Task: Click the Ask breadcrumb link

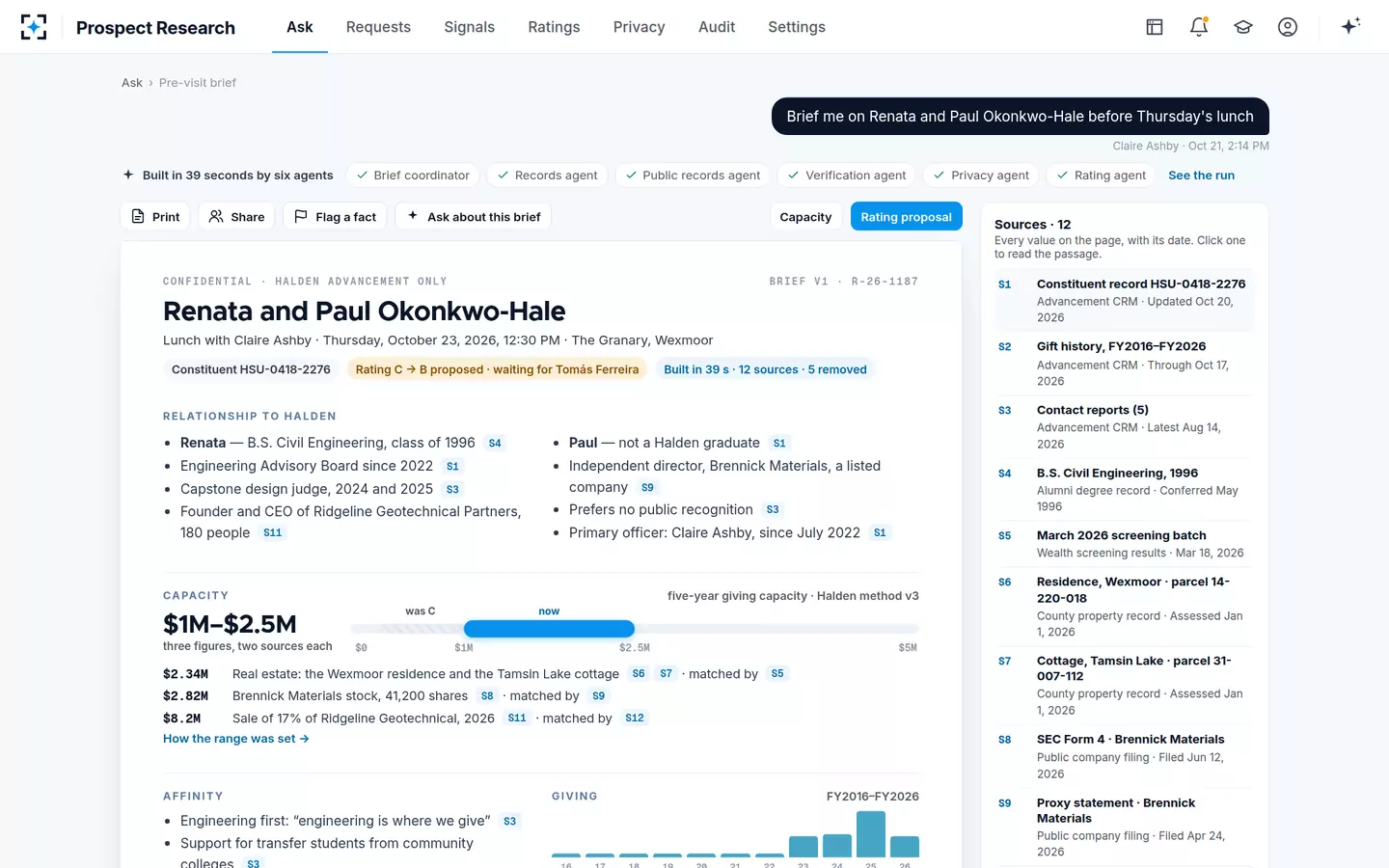Action: pos(132,83)
